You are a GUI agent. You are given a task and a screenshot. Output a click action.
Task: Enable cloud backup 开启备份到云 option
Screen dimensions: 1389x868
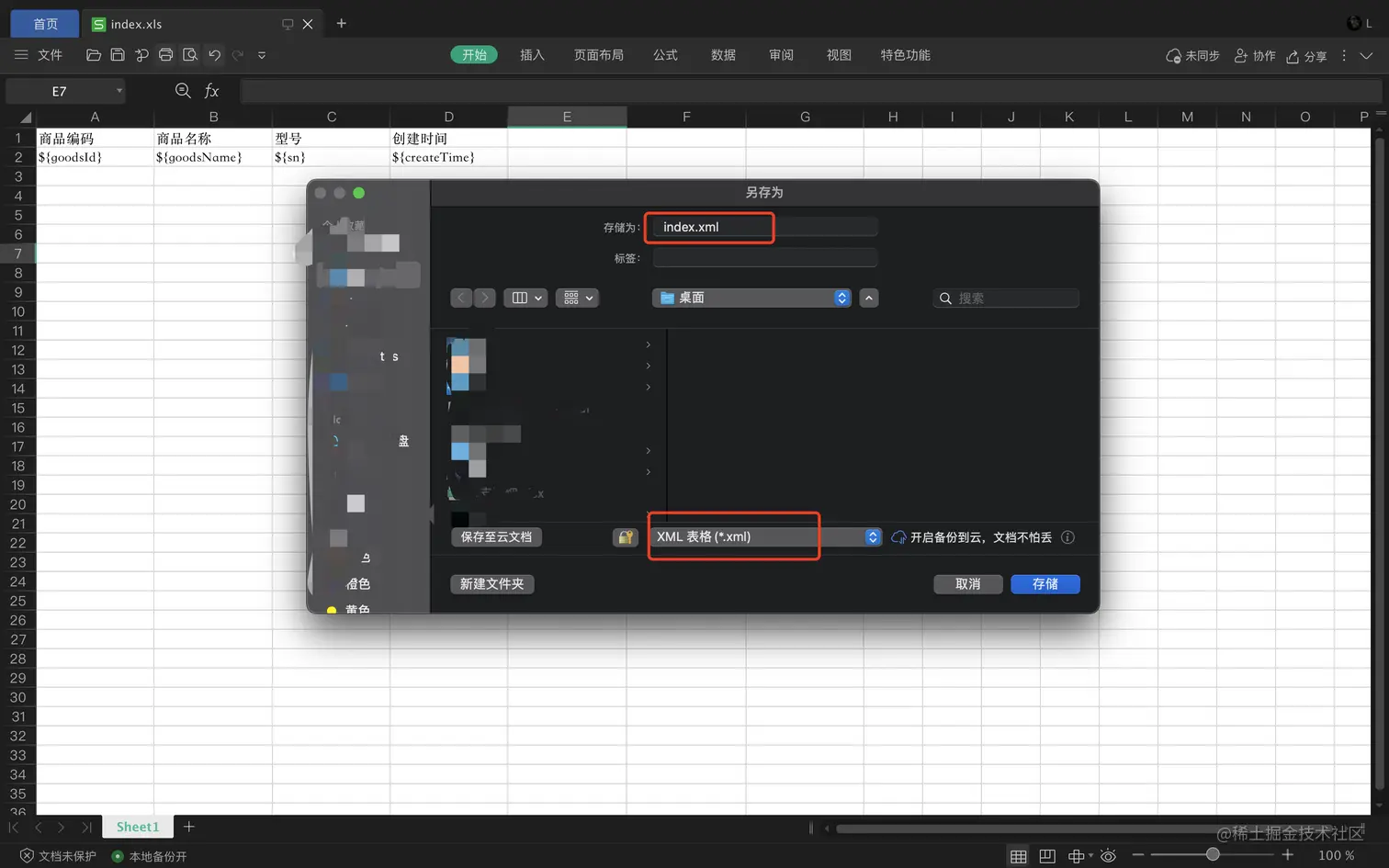point(971,537)
